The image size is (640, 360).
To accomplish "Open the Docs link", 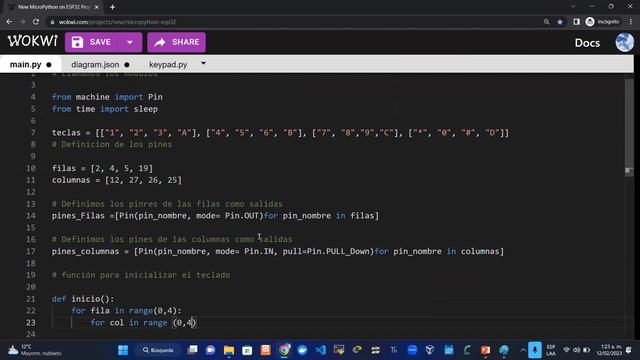I will (x=587, y=43).
